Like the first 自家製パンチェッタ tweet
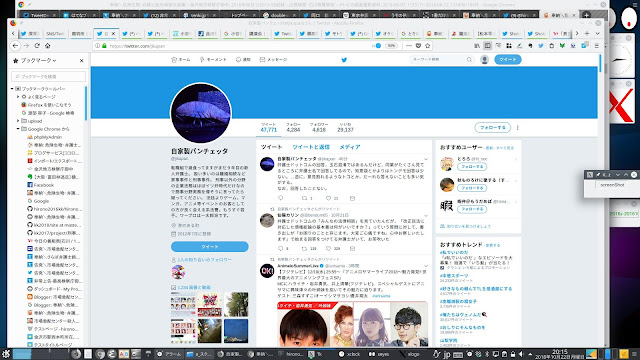Image resolution: width=640 pixels, height=360 pixels. point(328,198)
